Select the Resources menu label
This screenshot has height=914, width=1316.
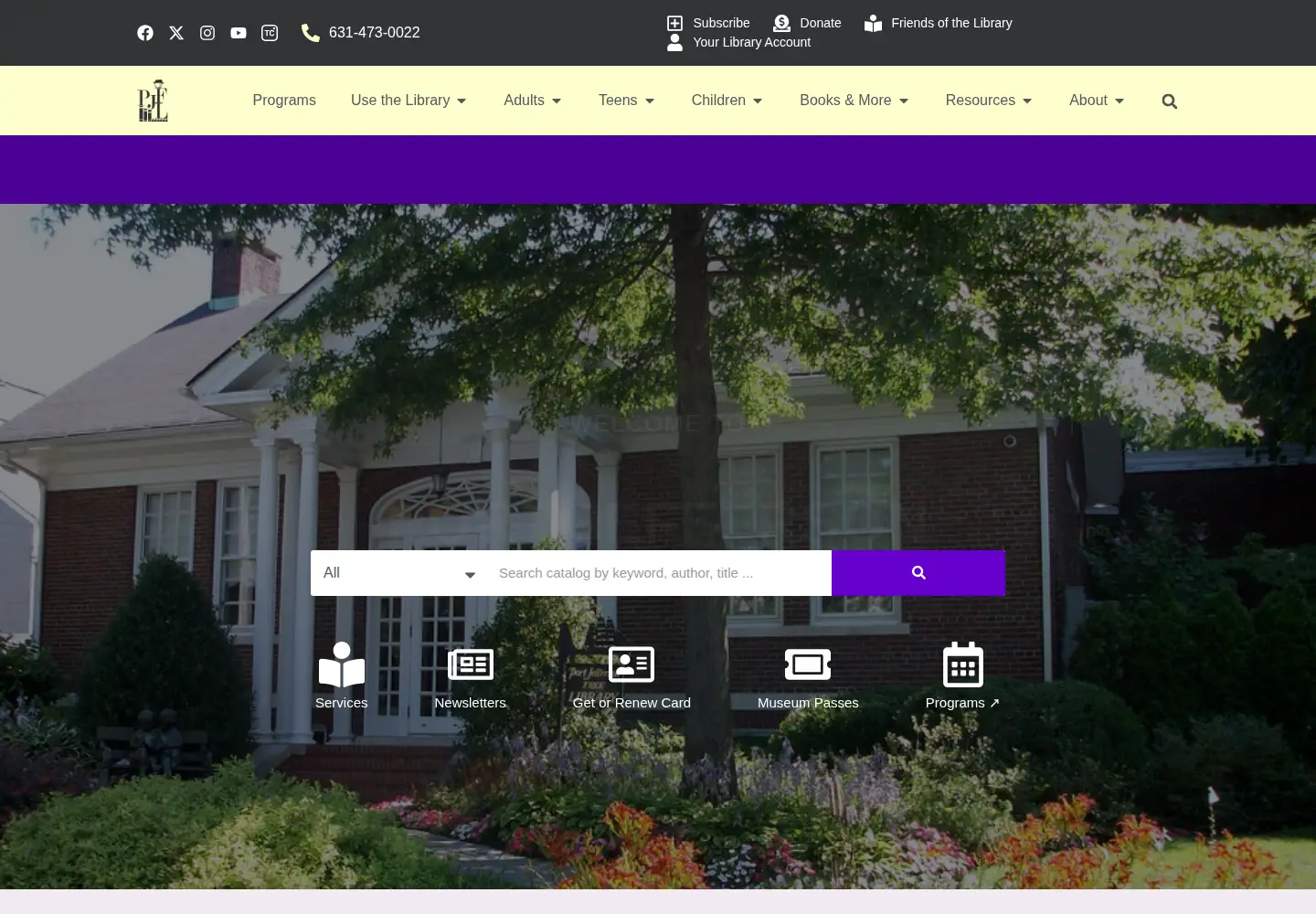pyautogui.click(x=980, y=101)
